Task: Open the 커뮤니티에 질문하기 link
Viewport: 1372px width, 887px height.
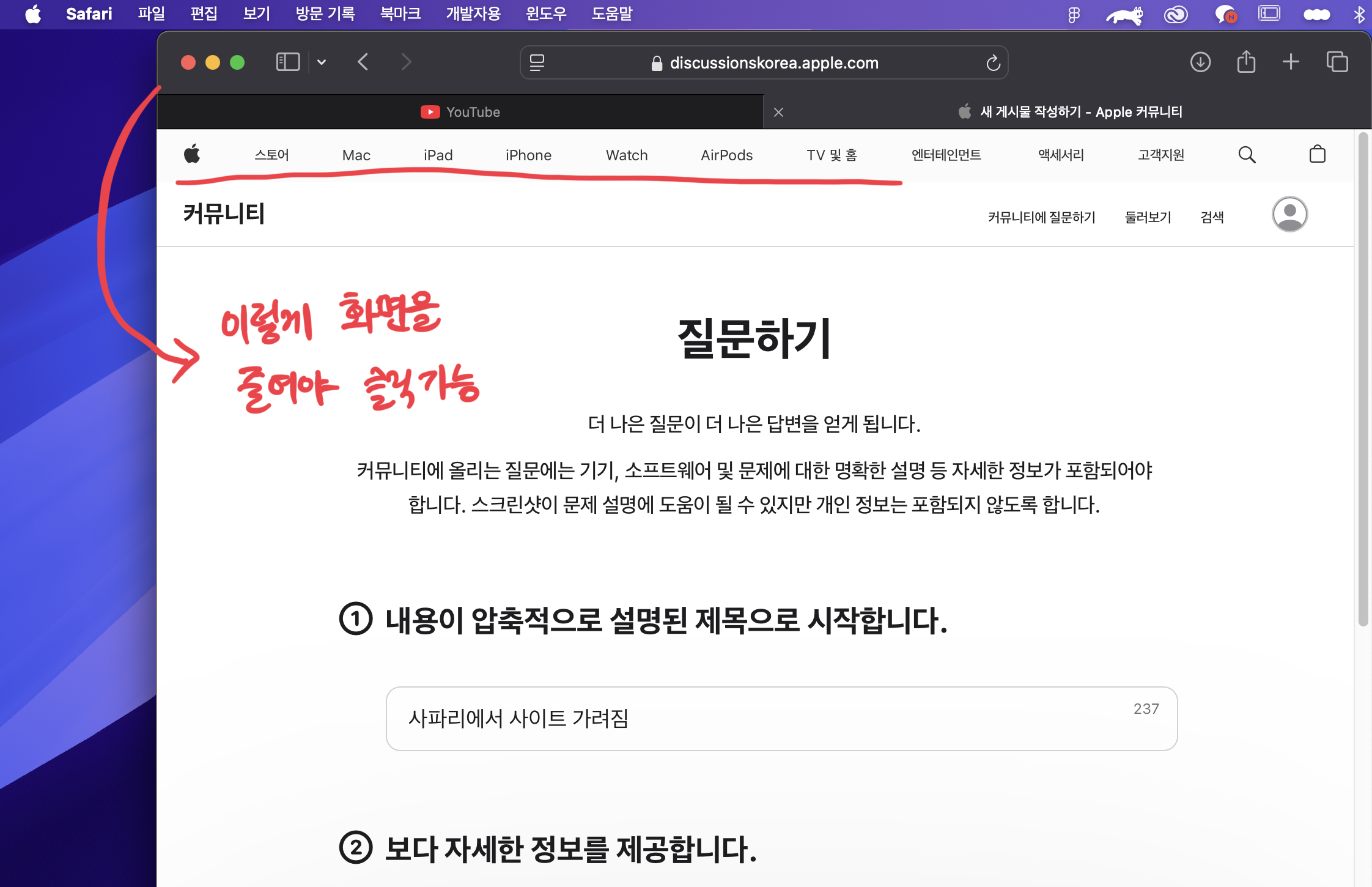Action: pos(1041,217)
